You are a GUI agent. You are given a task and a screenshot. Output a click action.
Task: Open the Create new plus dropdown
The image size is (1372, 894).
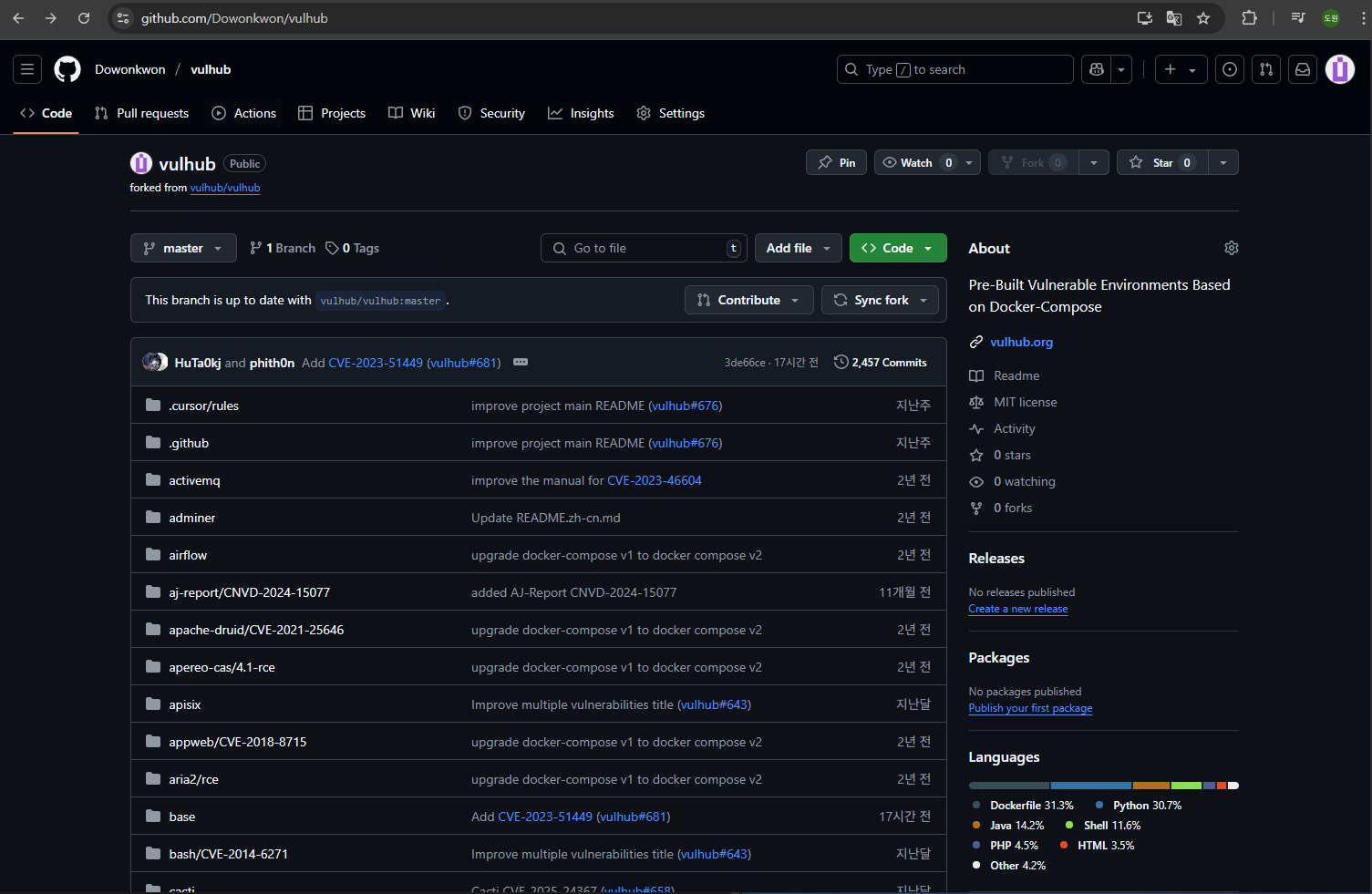pyautogui.click(x=1181, y=69)
